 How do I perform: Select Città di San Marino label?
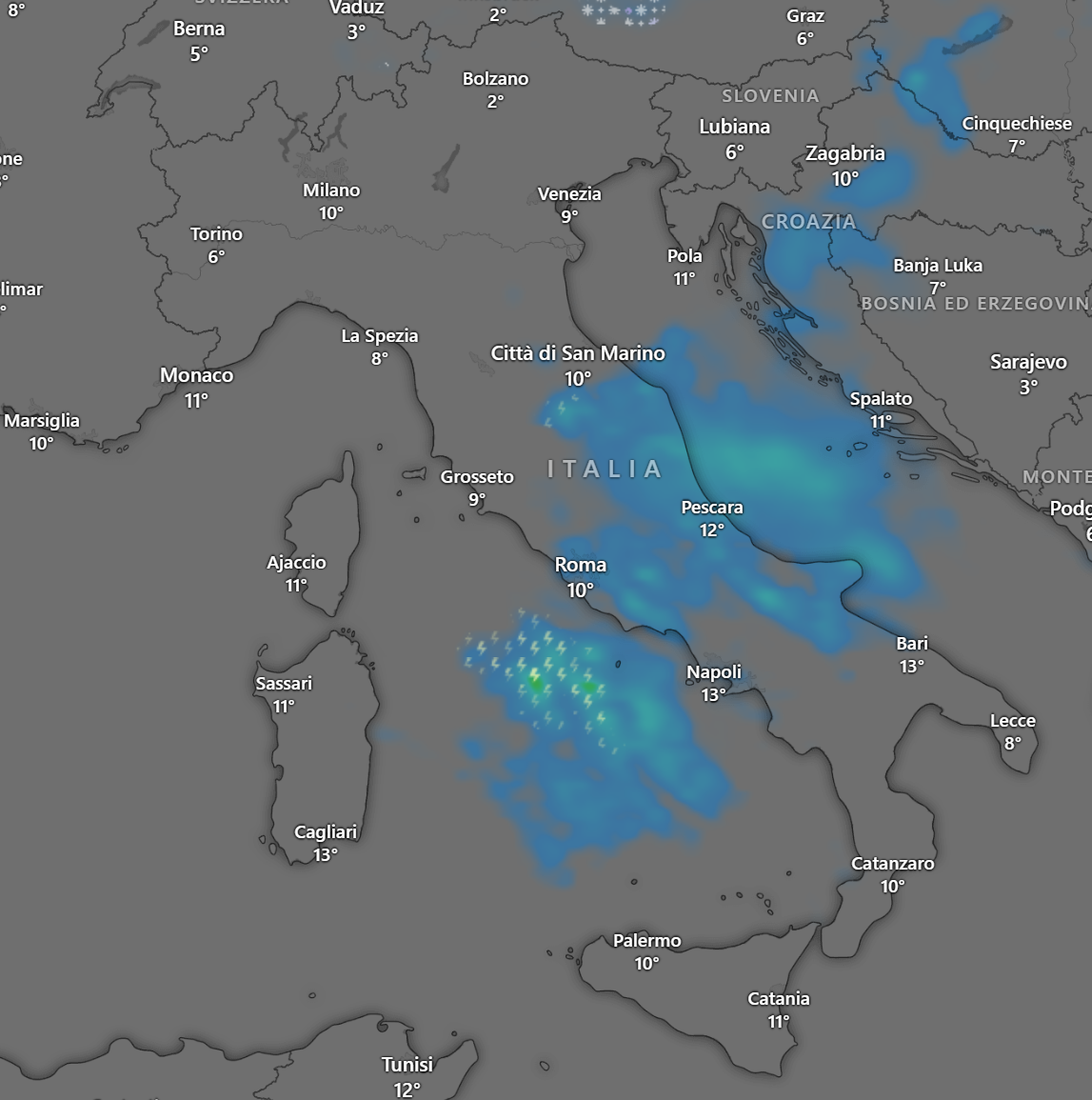tap(577, 353)
